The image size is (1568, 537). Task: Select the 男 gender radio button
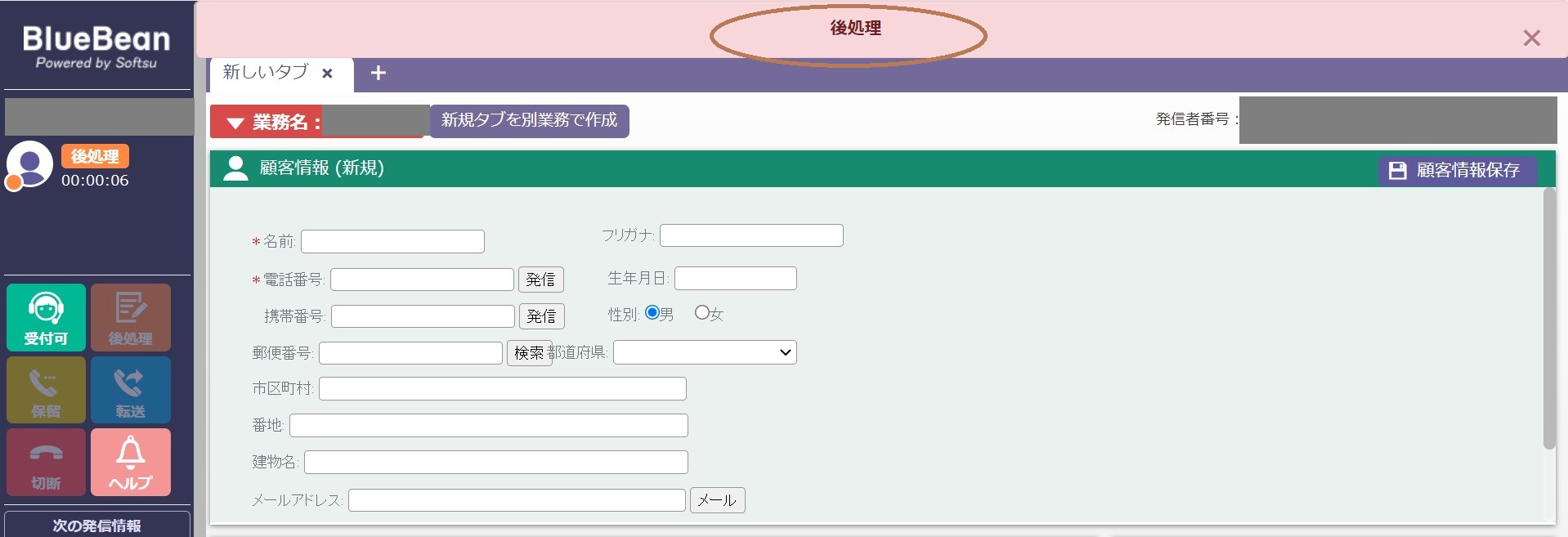[x=652, y=312]
